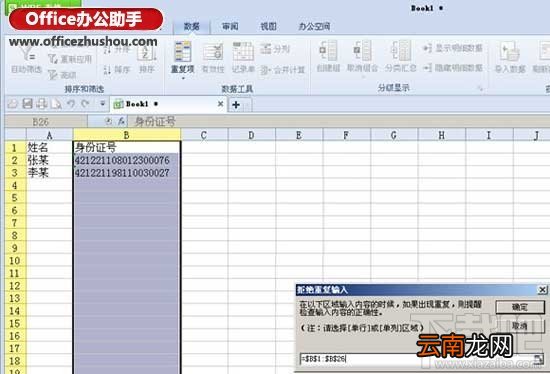This screenshot has width=550, height=374.
Task: Click the 创建组 create group icon
Action: pos(328,51)
